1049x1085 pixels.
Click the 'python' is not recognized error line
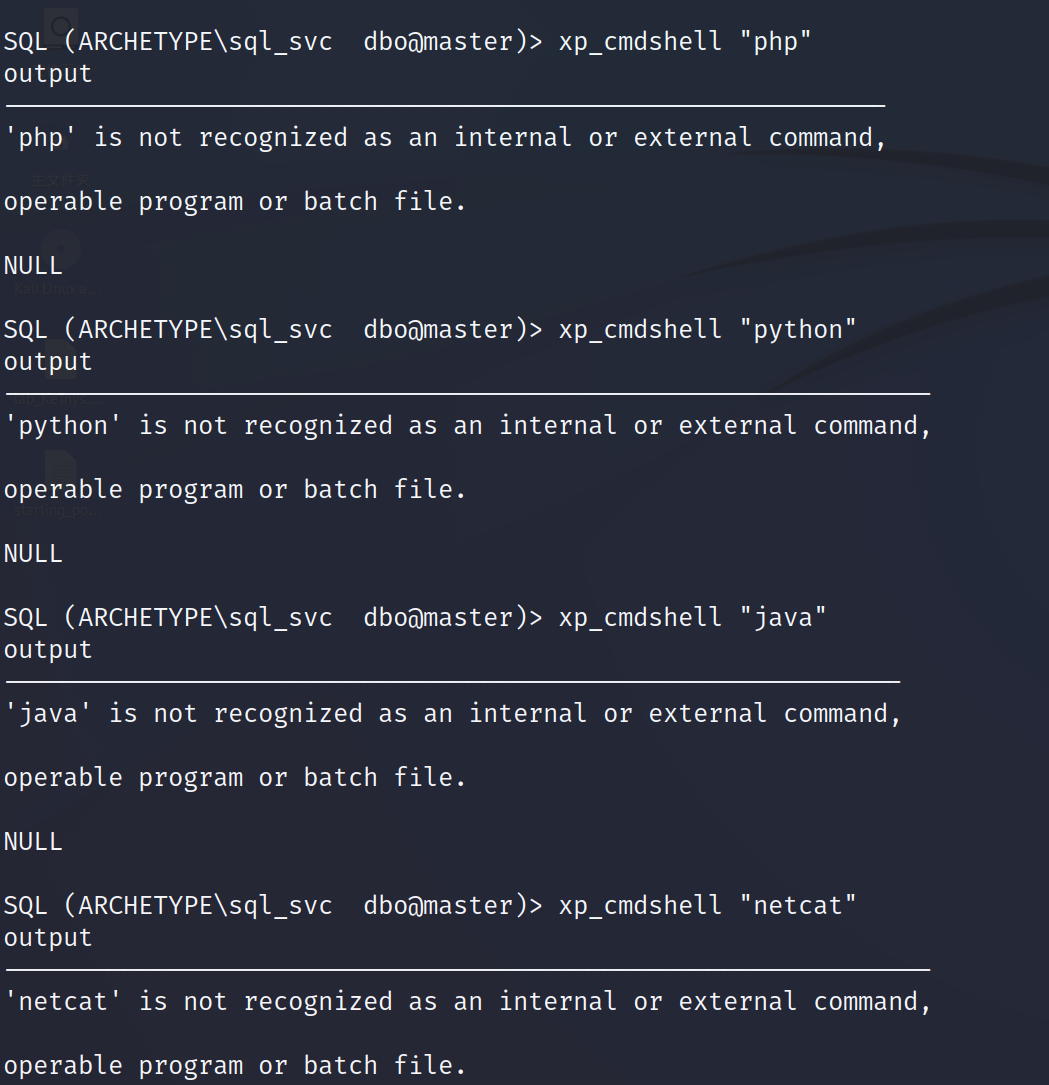click(x=468, y=426)
